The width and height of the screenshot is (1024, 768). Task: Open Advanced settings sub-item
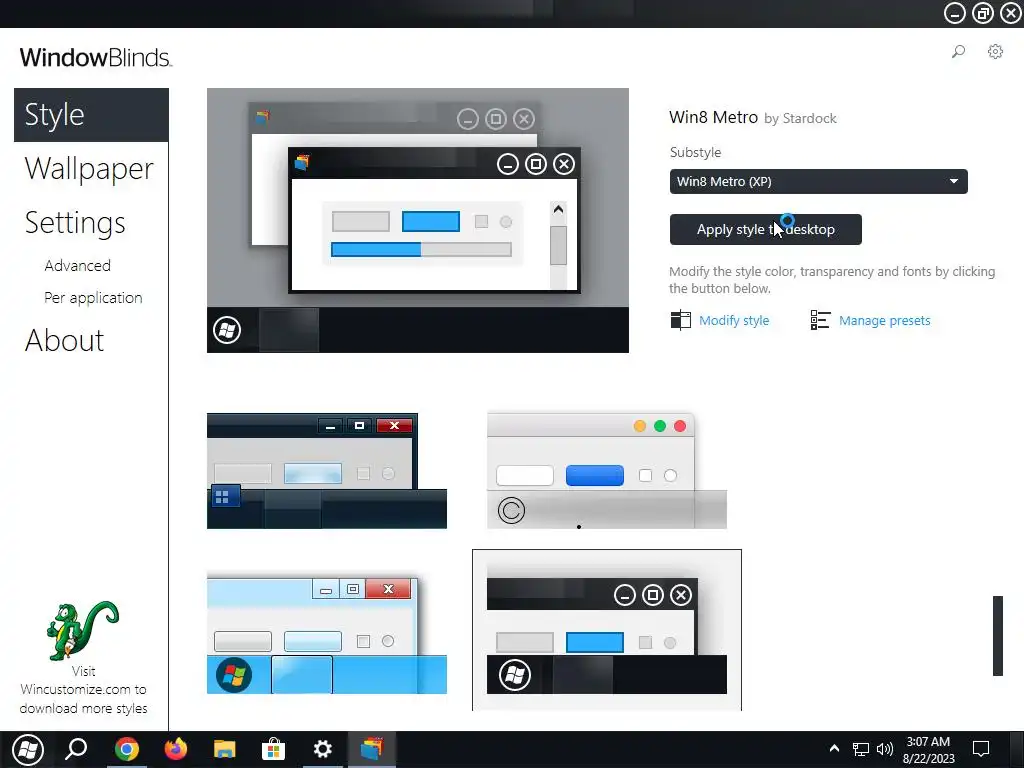click(x=78, y=266)
